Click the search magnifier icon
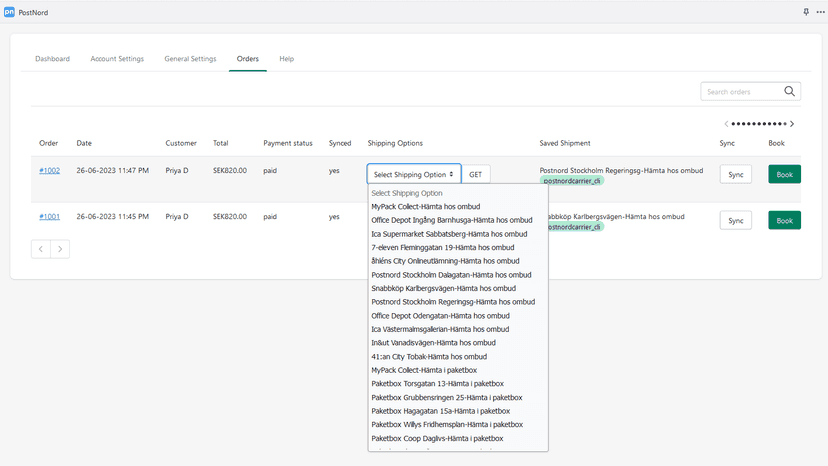828x466 pixels. pyautogui.click(x=789, y=91)
